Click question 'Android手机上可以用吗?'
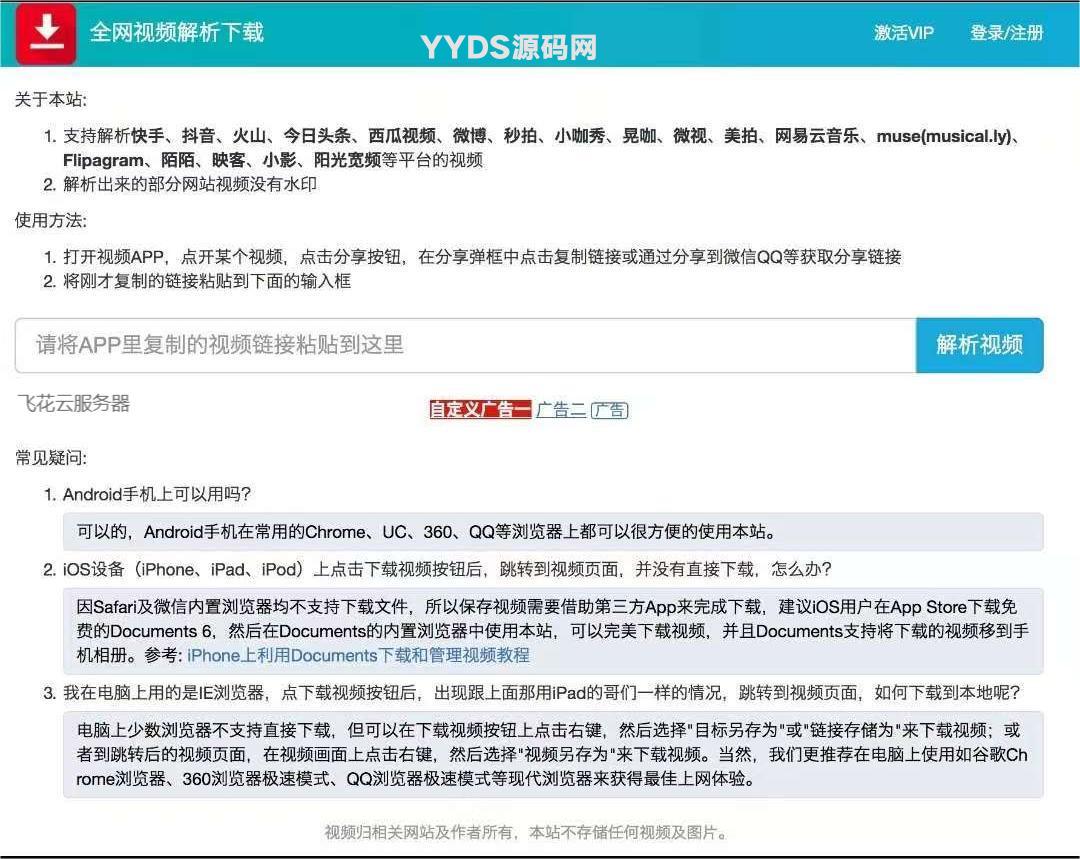 coord(157,495)
